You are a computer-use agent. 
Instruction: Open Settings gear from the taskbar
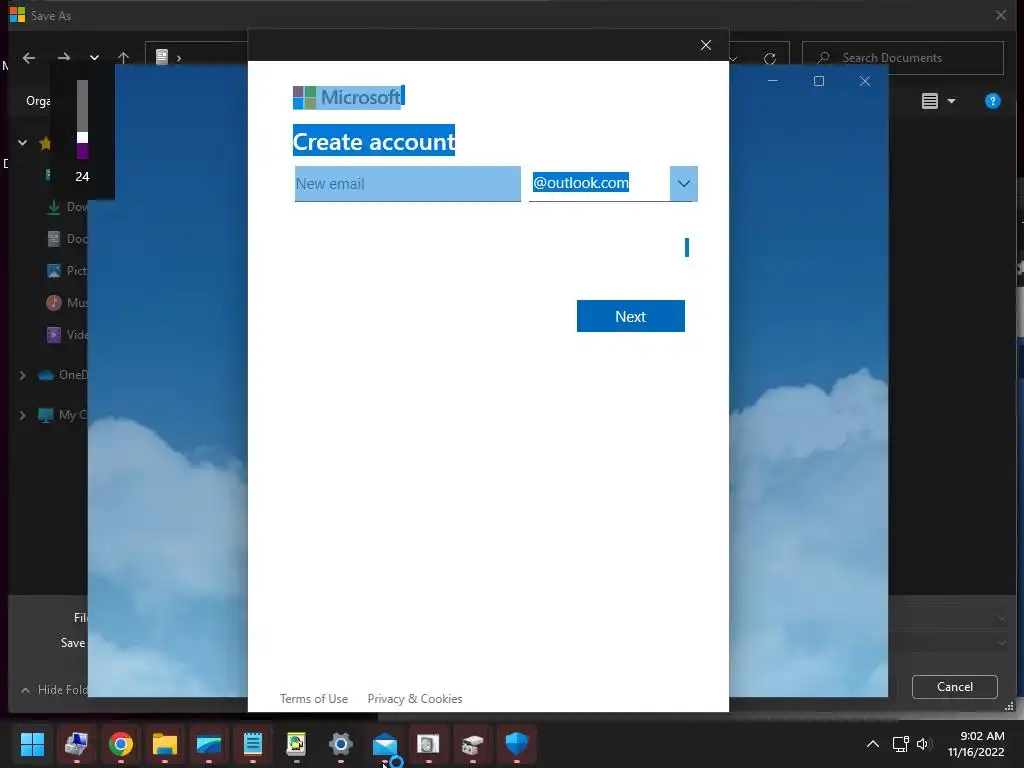341,744
